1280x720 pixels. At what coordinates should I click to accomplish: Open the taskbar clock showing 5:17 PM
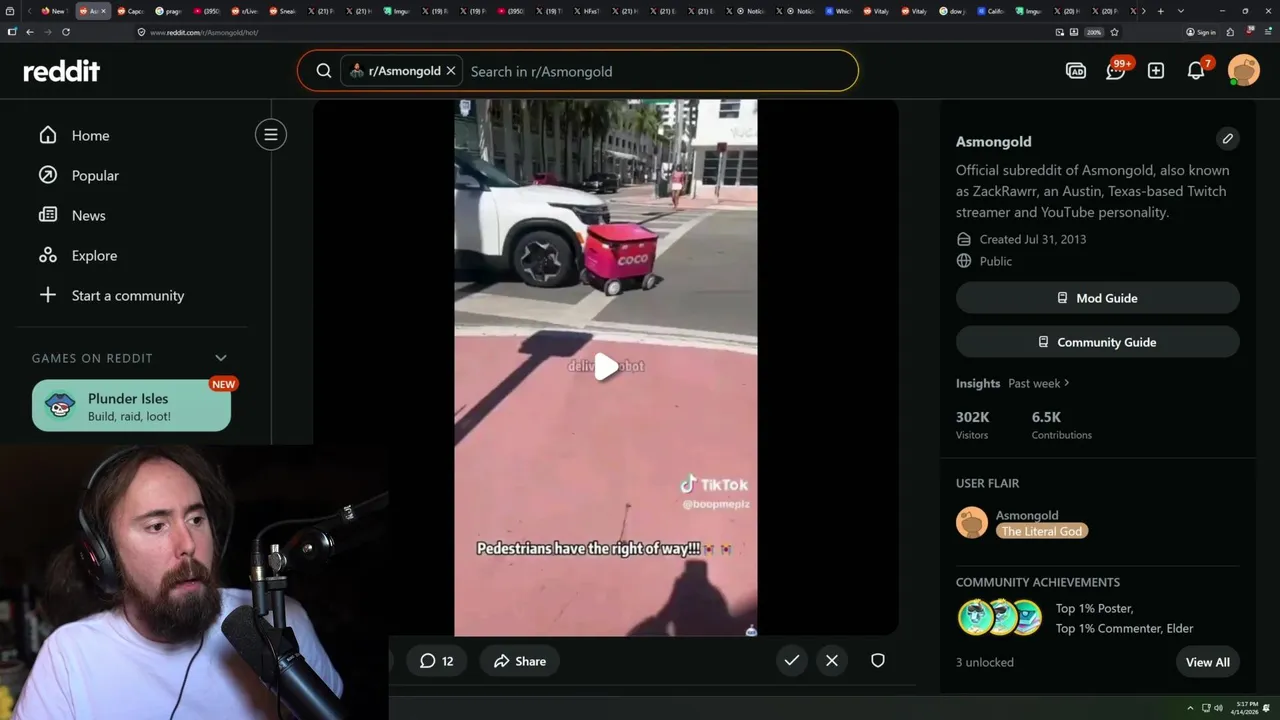coord(1245,708)
